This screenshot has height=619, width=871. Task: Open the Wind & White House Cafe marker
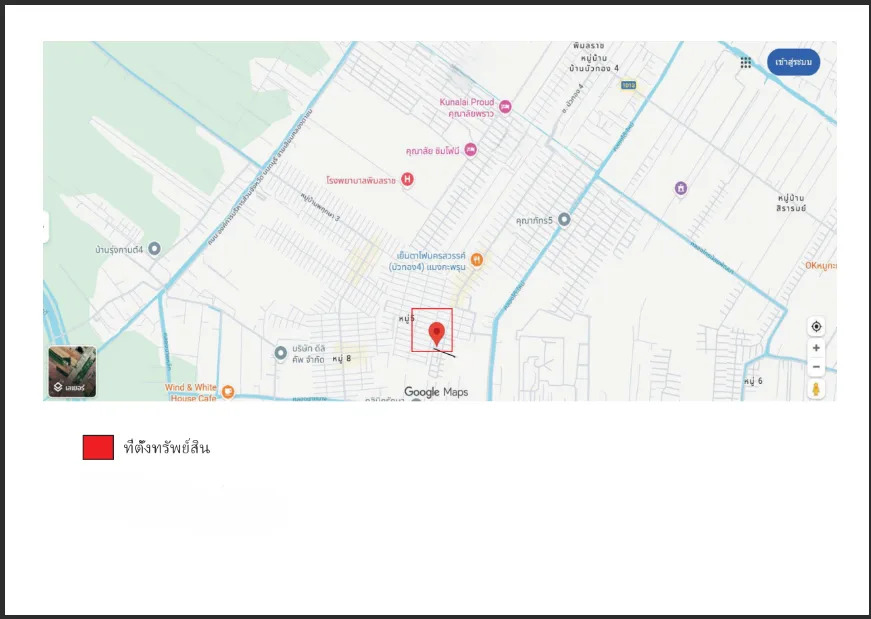(x=228, y=392)
